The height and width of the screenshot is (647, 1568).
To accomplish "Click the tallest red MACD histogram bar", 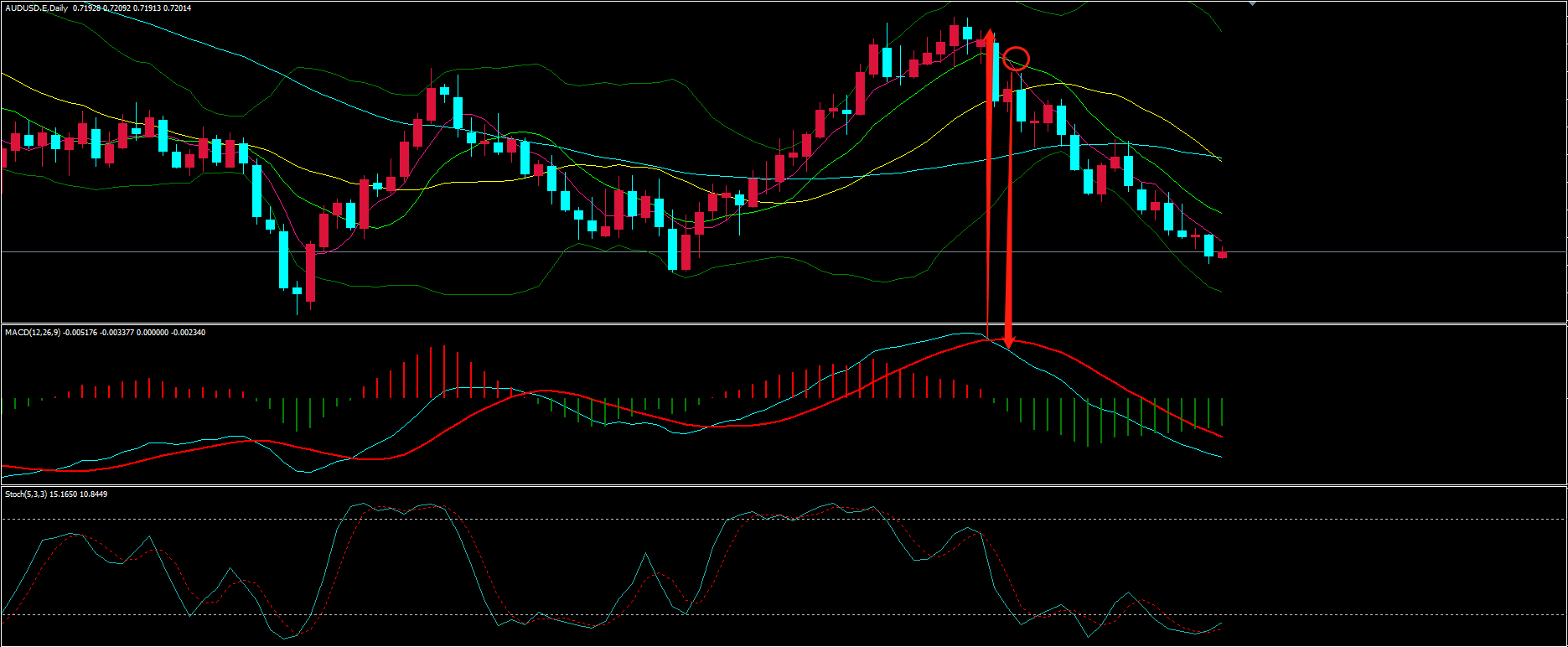I will (444, 371).
